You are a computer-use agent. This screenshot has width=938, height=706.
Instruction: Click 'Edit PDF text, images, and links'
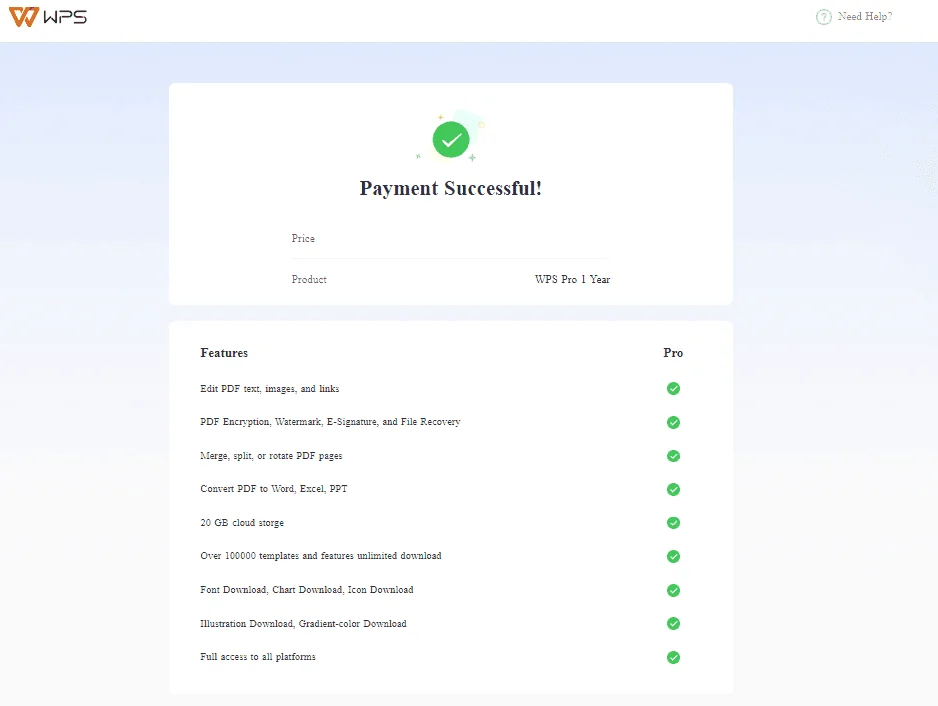[270, 389]
